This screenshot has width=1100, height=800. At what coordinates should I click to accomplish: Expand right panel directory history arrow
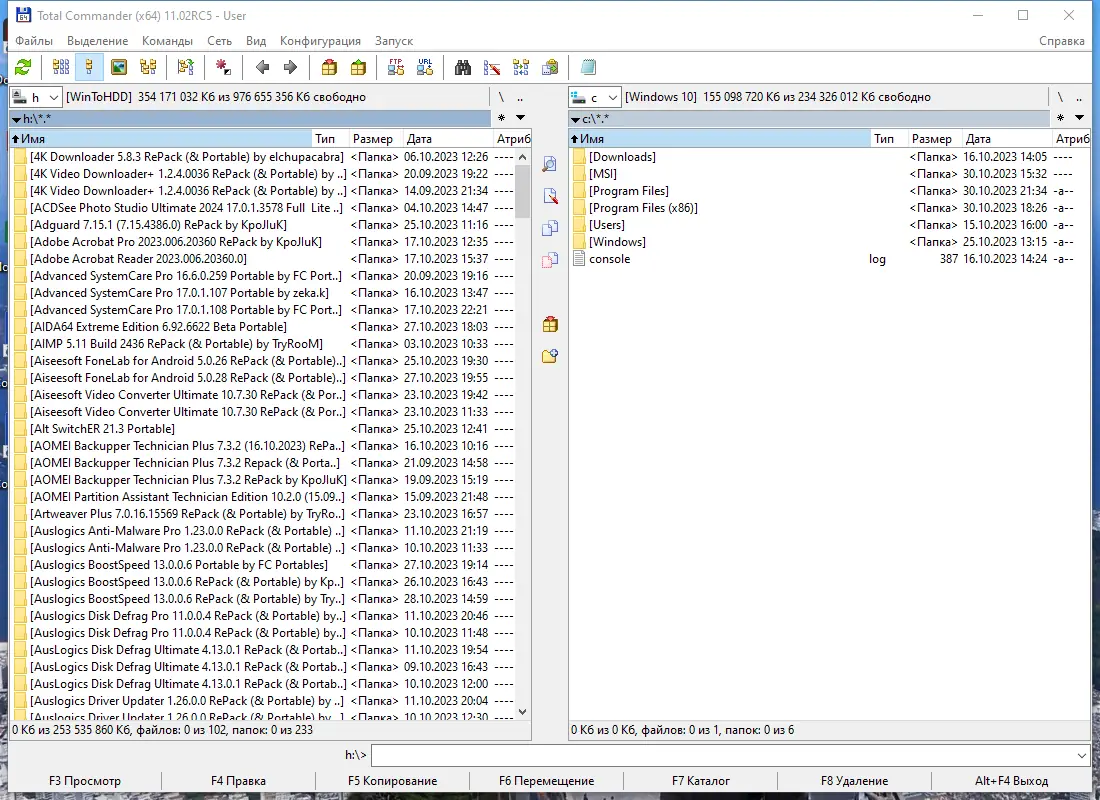[x=1079, y=118]
